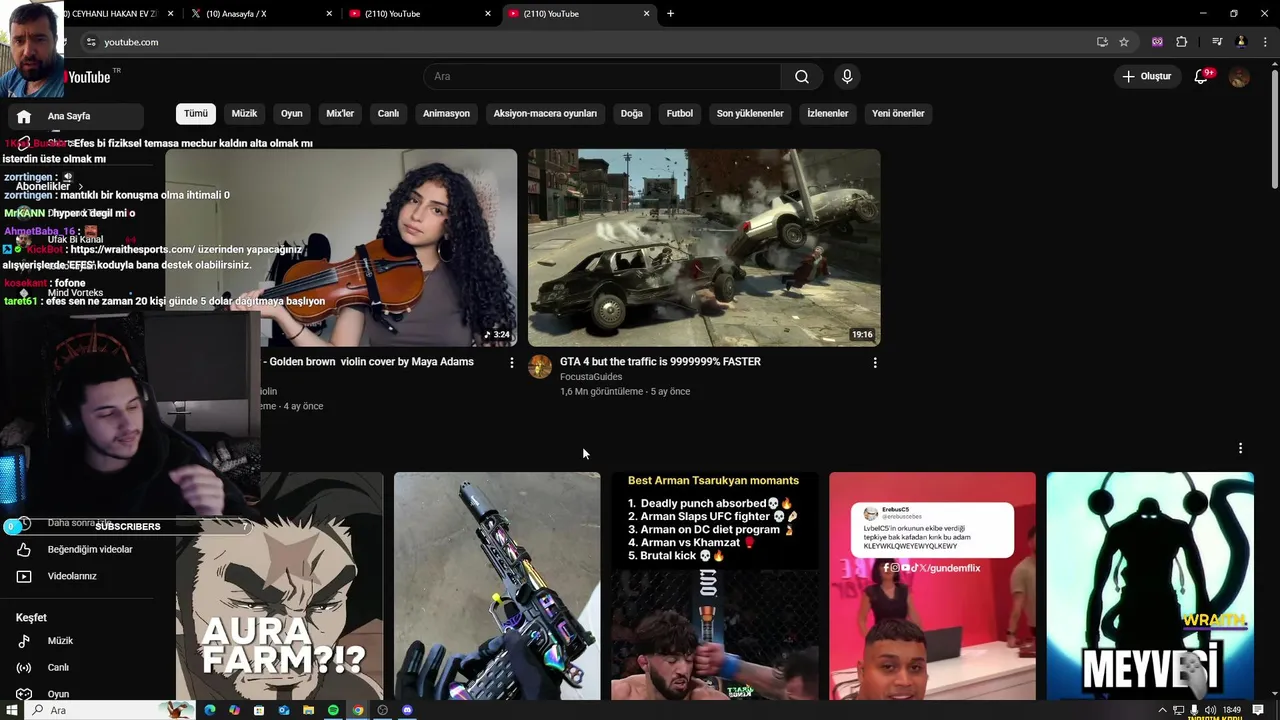Open Chrome profile avatar
1280x720 pixels.
click(1241, 42)
